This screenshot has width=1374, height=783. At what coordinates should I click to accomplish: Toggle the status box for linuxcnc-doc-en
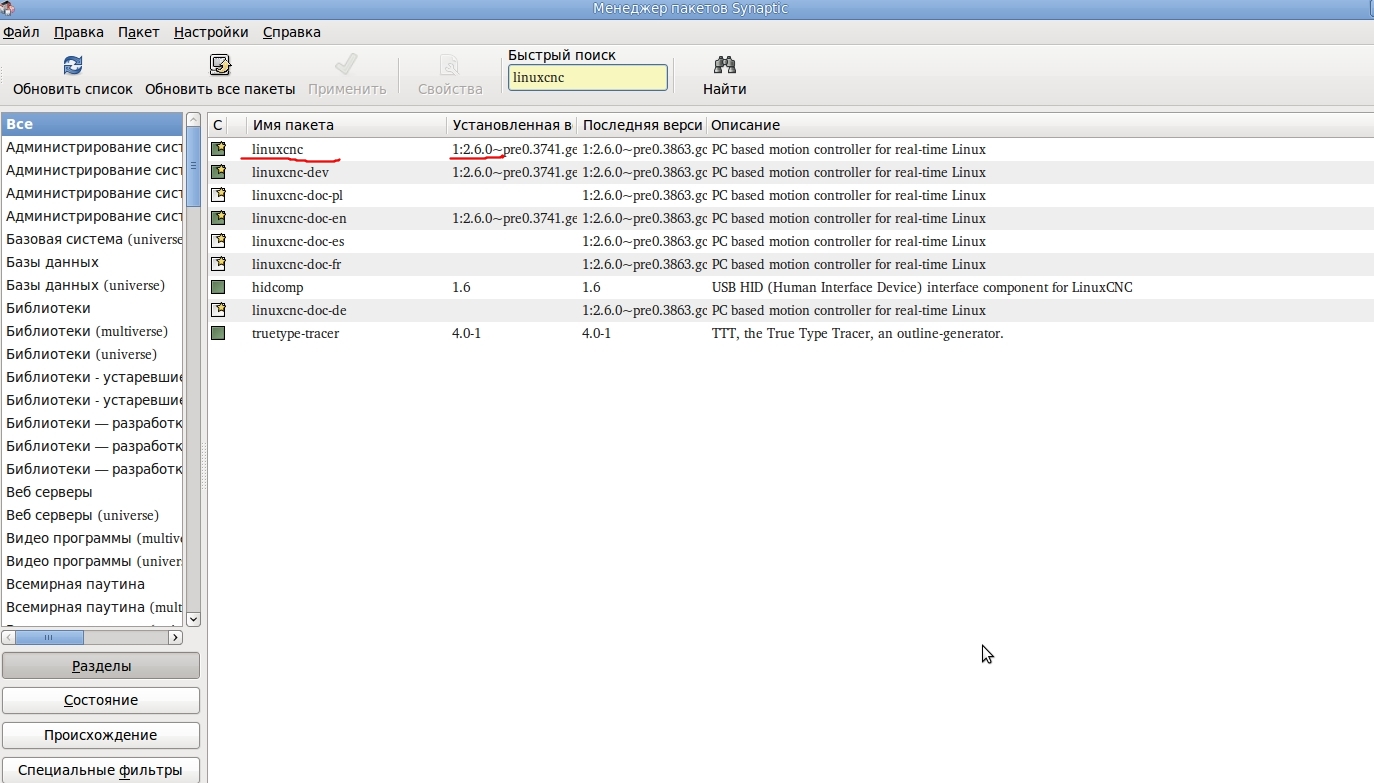click(x=218, y=218)
